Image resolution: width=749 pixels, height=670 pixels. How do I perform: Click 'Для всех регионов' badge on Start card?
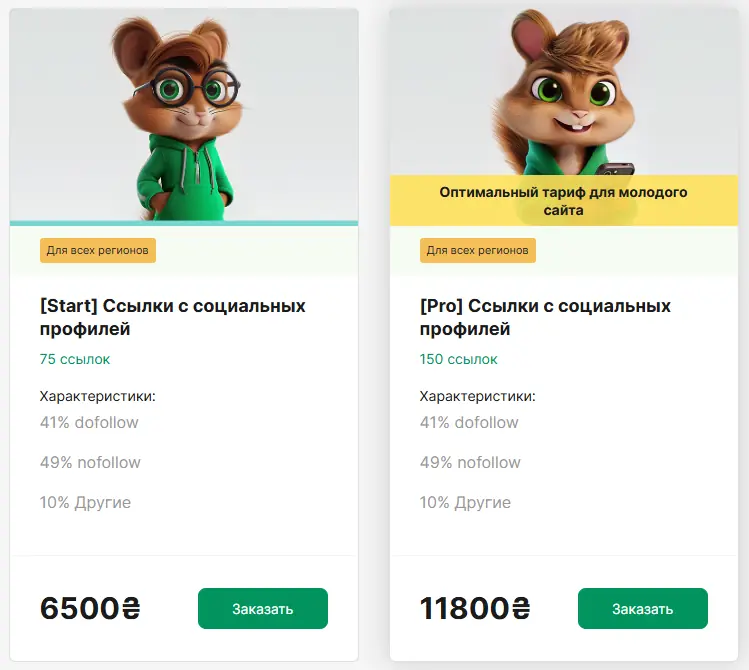coord(98,250)
